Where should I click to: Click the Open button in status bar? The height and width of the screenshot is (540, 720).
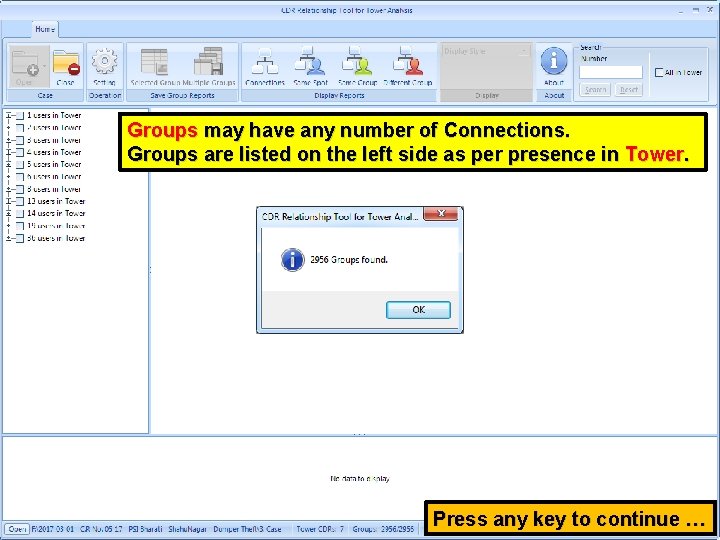pyautogui.click(x=17, y=529)
